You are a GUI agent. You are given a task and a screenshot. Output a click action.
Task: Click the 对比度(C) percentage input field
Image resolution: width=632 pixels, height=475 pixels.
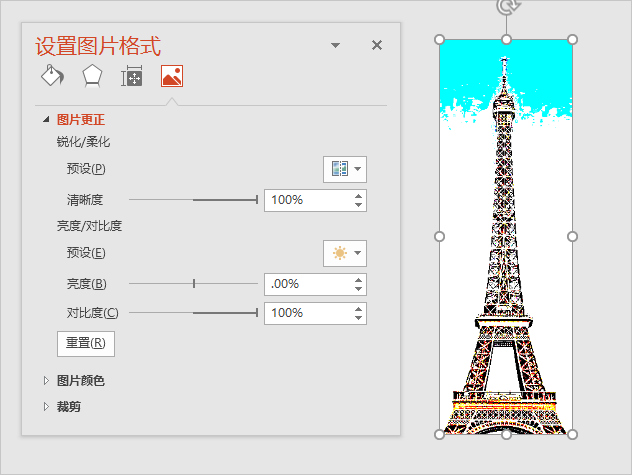(308, 313)
